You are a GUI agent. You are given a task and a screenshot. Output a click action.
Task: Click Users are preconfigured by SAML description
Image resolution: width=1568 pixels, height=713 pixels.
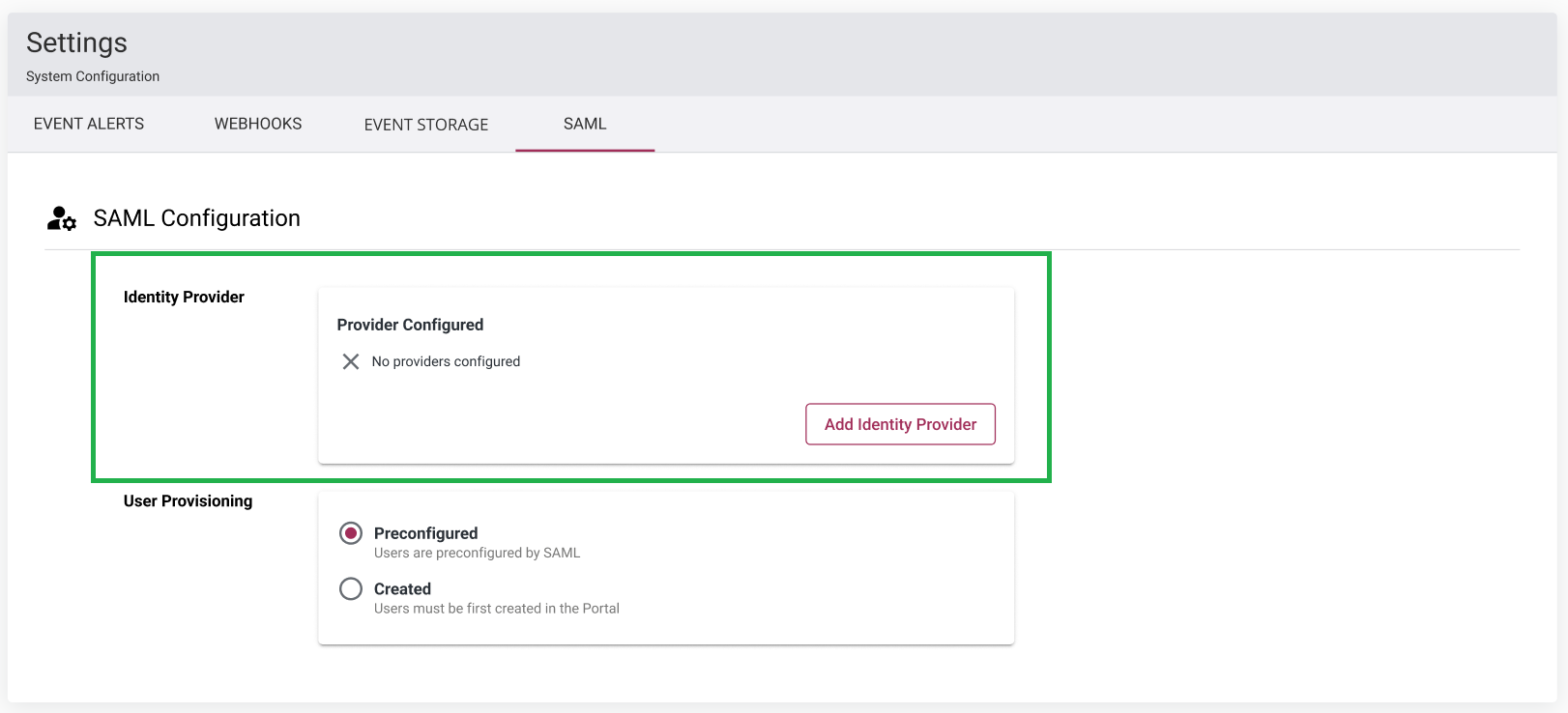coord(477,553)
